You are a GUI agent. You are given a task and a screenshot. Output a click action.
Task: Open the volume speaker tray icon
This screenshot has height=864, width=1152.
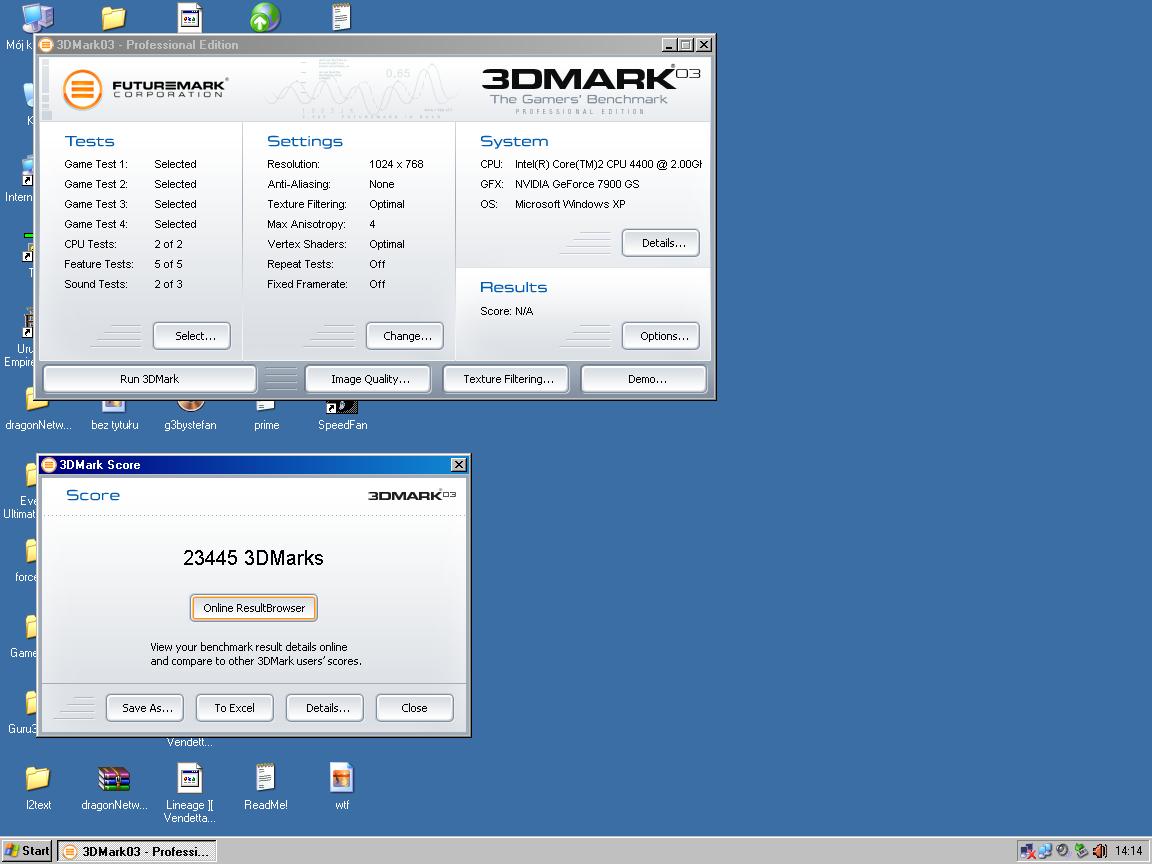[x=1099, y=851]
